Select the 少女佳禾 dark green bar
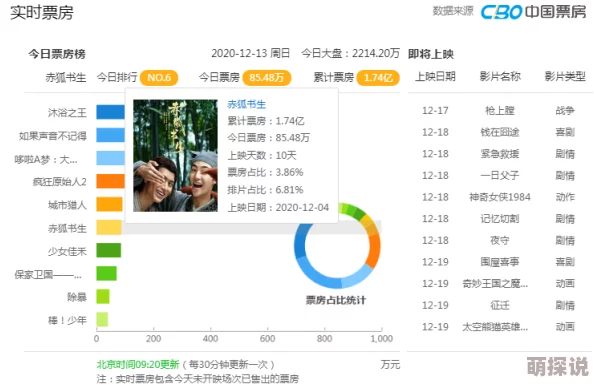The width and height of the screenshot is (594, 385). tap(109, 250)
